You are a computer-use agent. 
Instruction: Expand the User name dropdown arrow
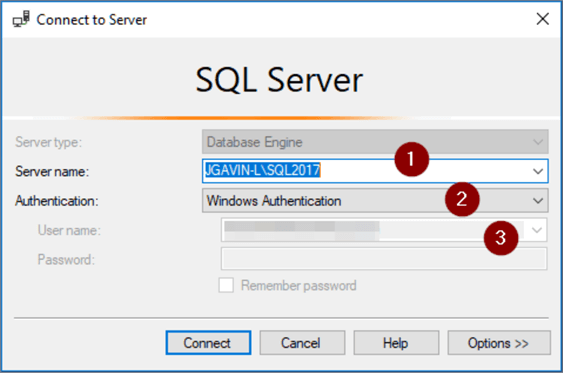tap(536, 230)
